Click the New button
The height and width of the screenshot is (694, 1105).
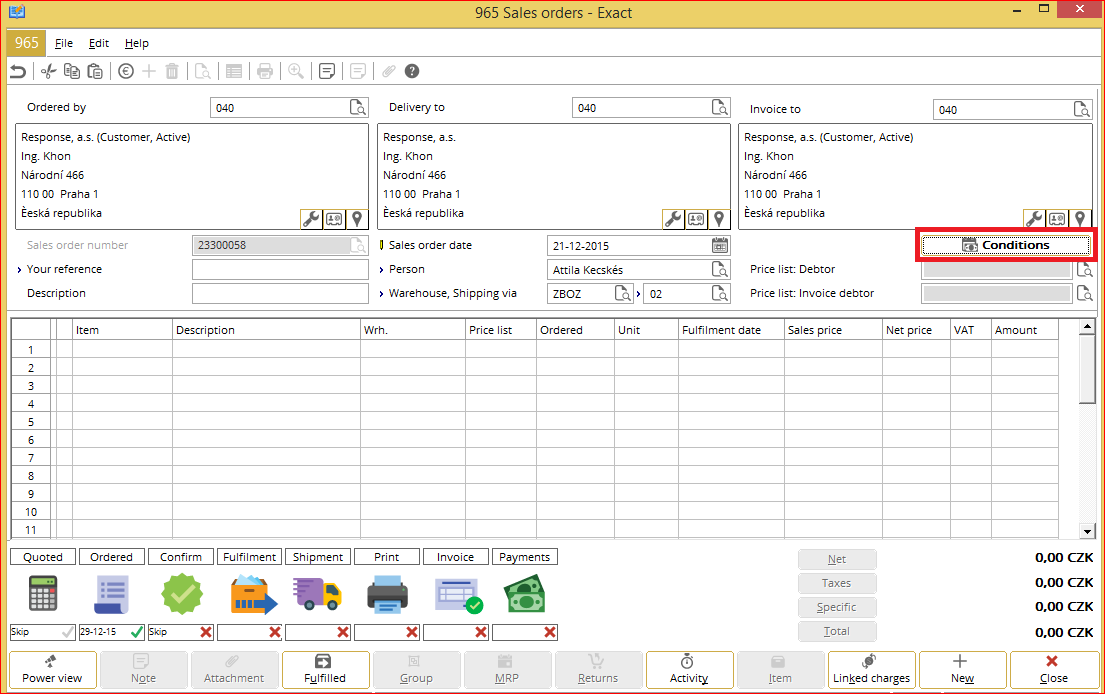962,670
